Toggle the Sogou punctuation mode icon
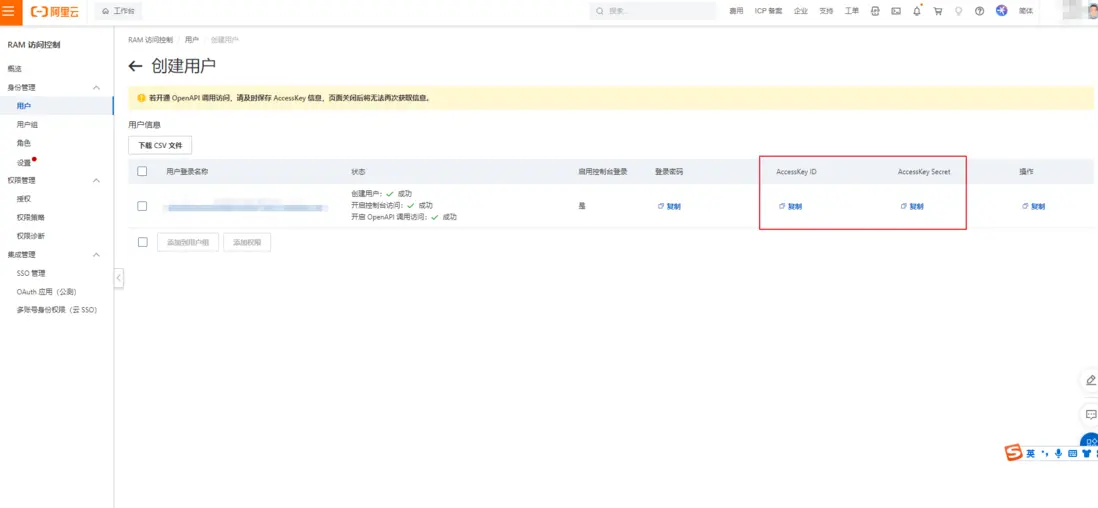This screenshot has height=508, width=1098. pos(1044,454)
